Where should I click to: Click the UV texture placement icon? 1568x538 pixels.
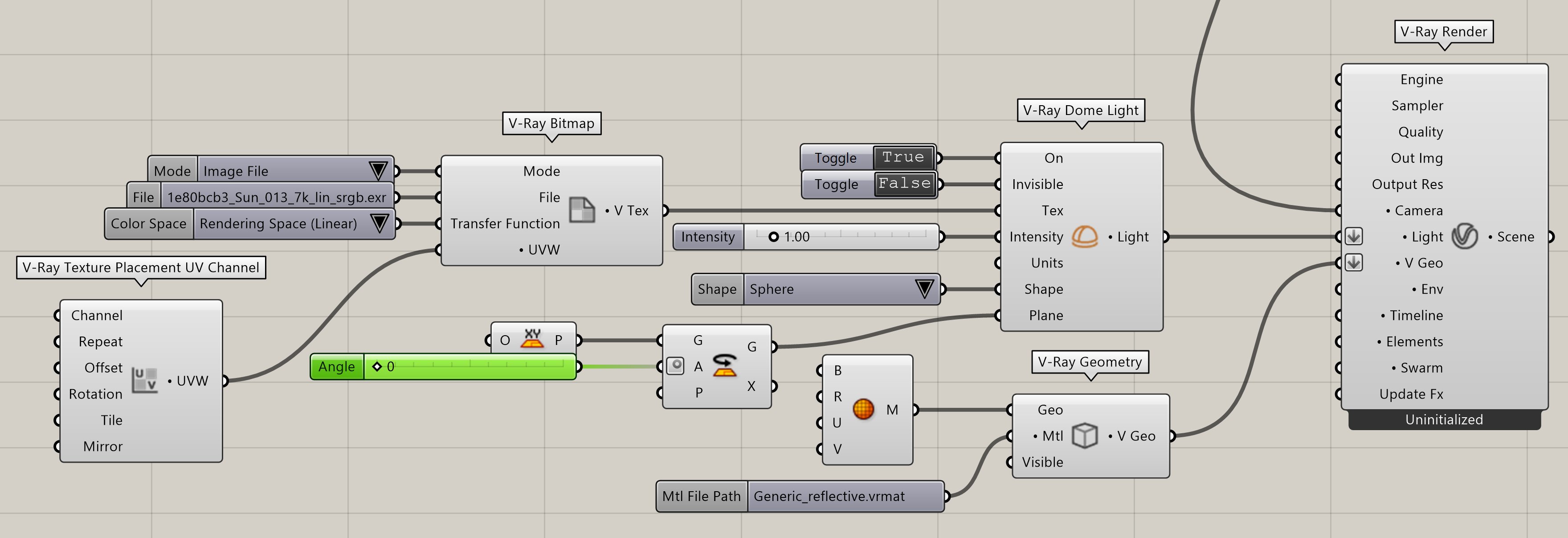(145, 380)
